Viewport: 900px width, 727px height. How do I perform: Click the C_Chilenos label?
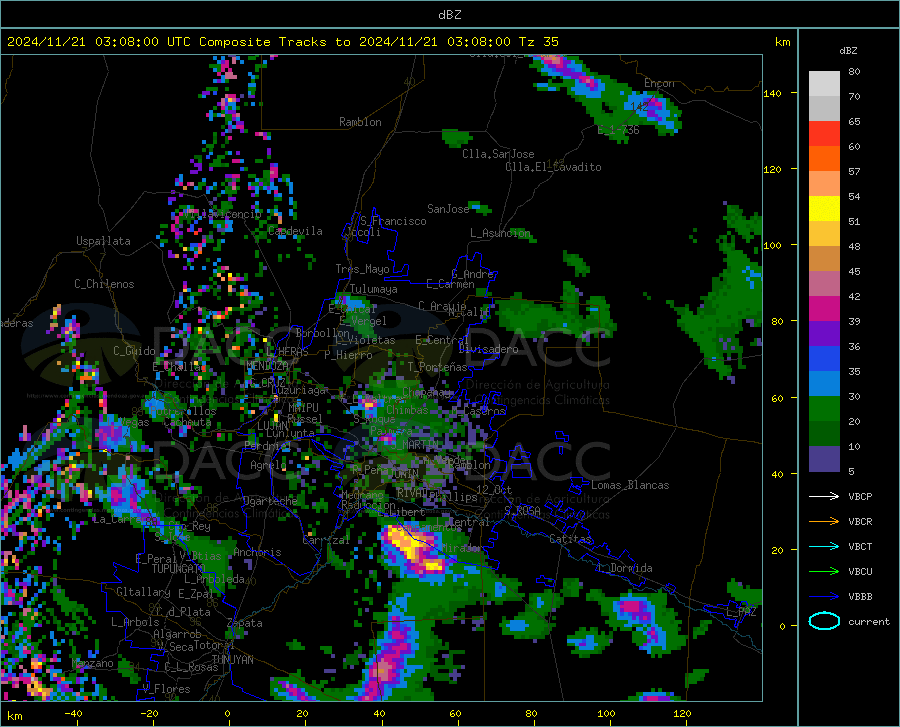104,284
